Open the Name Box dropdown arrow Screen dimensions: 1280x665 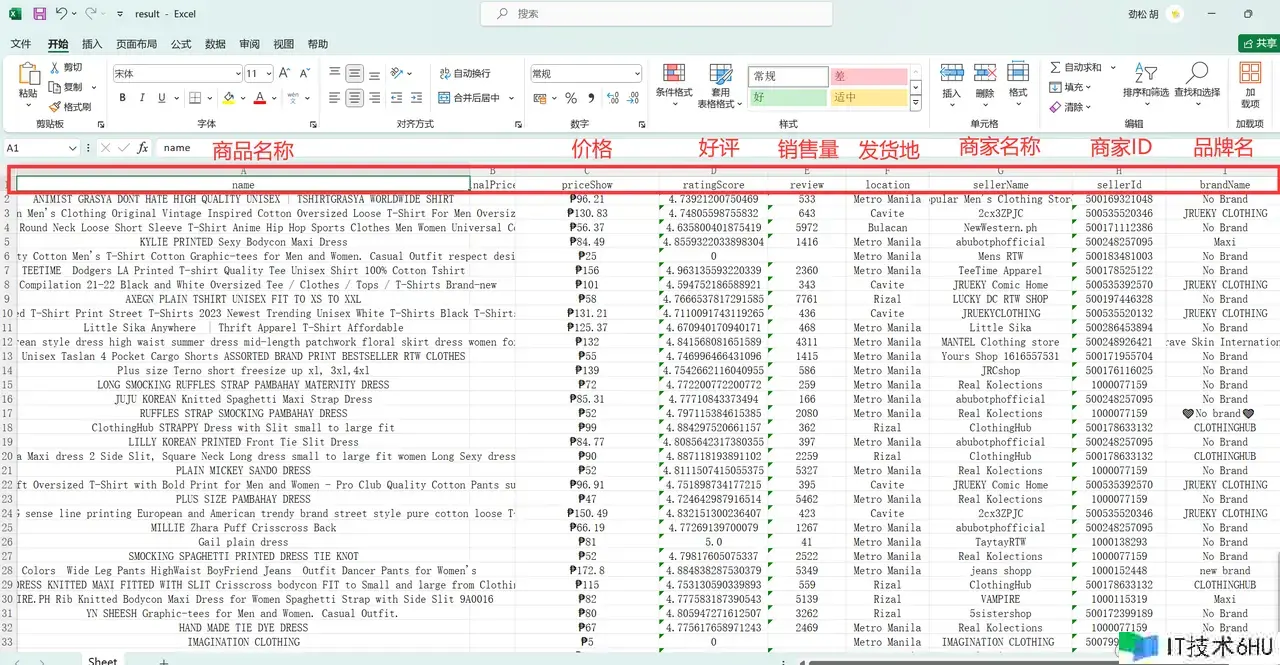coord(73,148)
